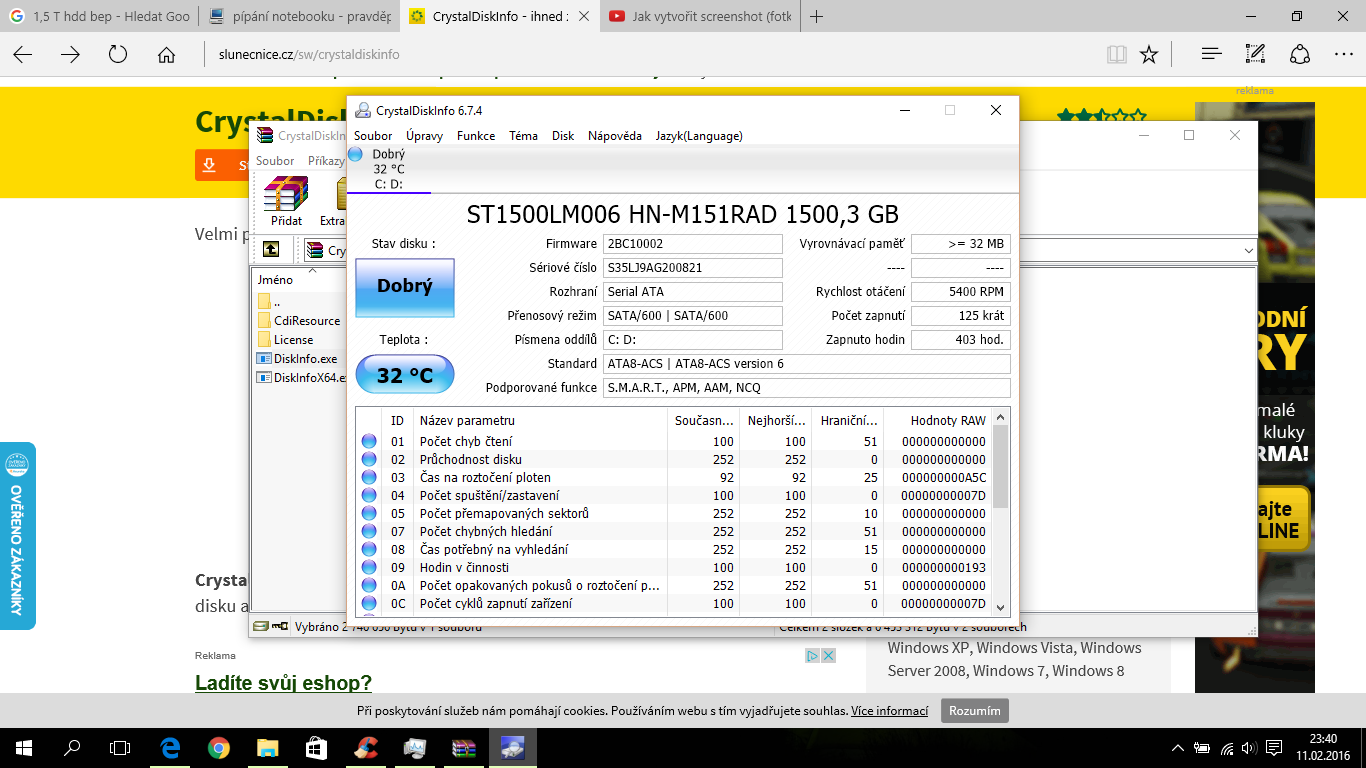Screen dimensions: 1366x768
Task: Open a new browser tab
Action: 817,16
